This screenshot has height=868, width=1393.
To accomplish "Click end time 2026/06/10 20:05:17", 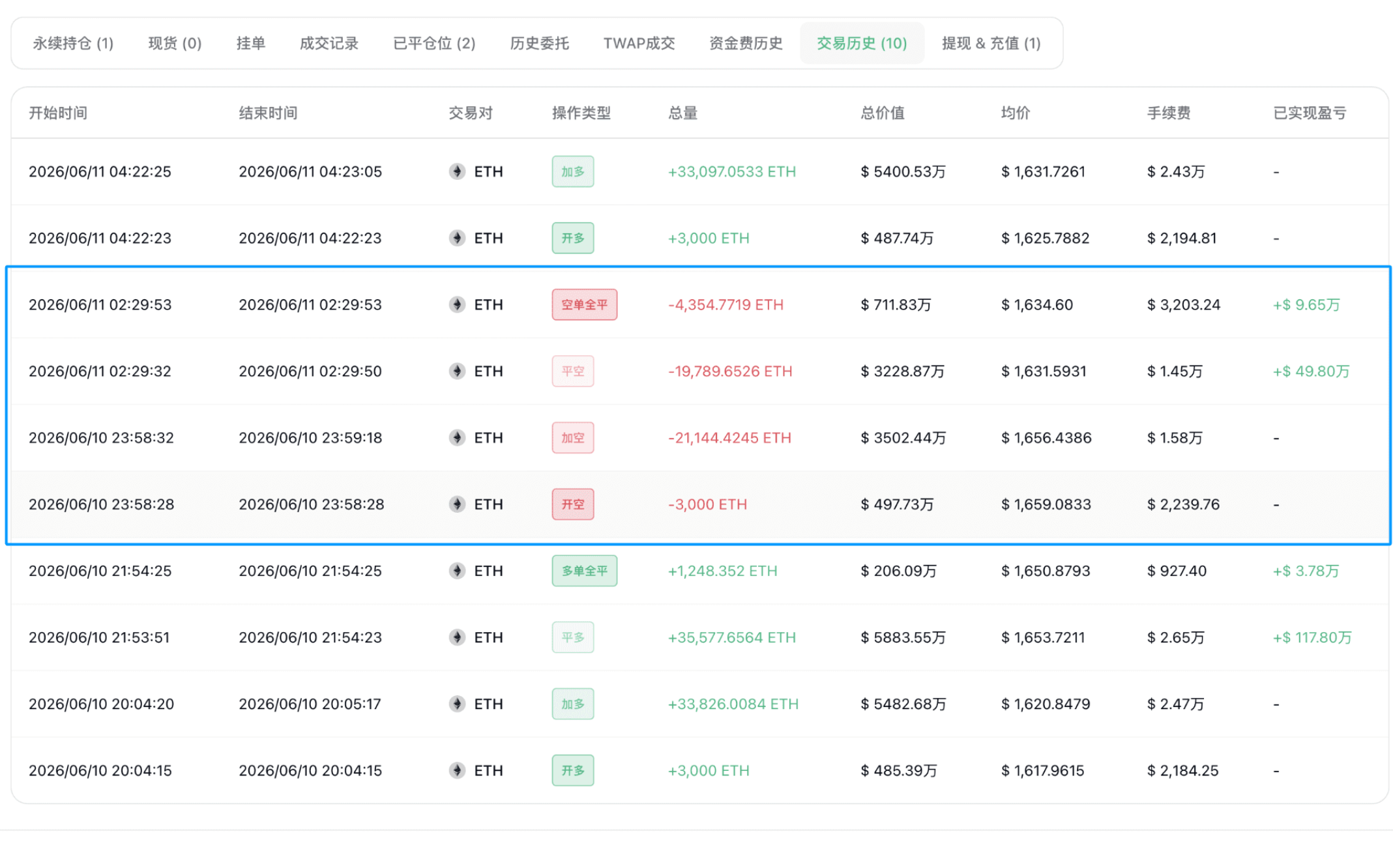I will click(310, 703).
